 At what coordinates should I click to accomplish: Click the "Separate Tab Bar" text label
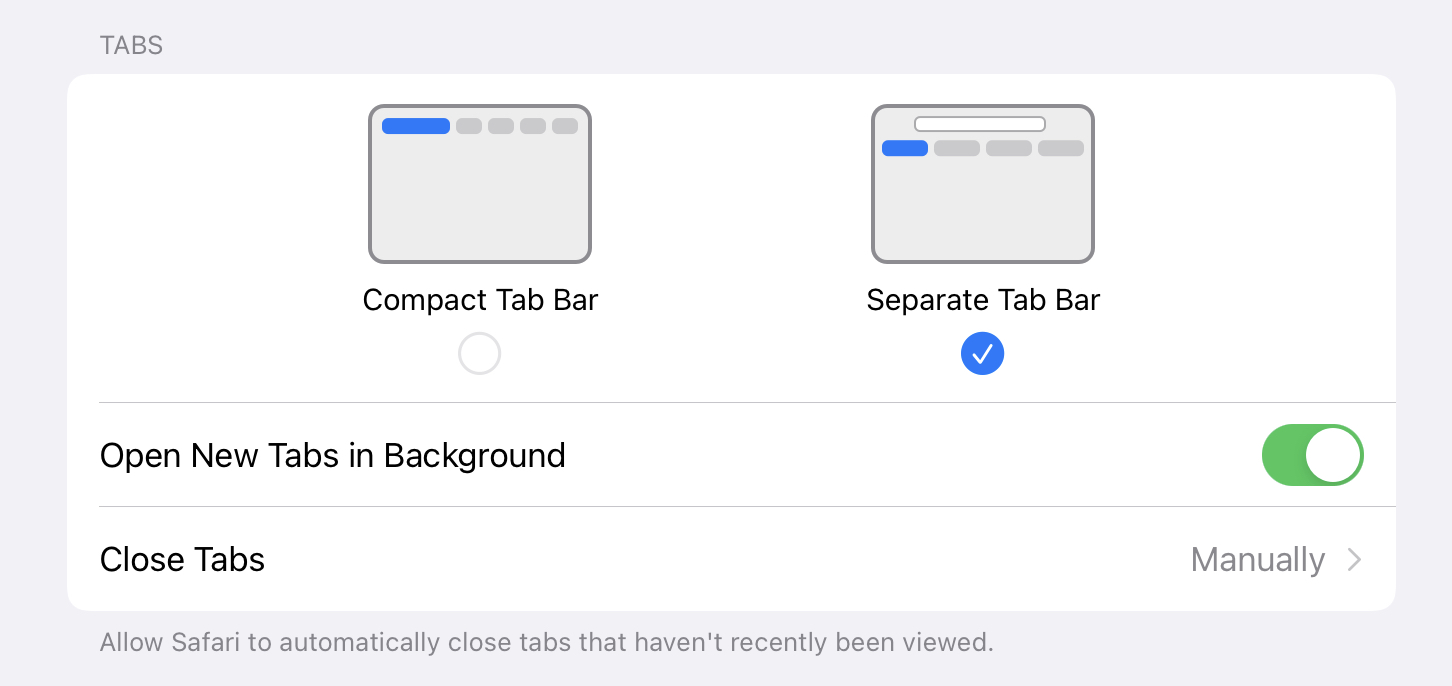pos(983,300)
